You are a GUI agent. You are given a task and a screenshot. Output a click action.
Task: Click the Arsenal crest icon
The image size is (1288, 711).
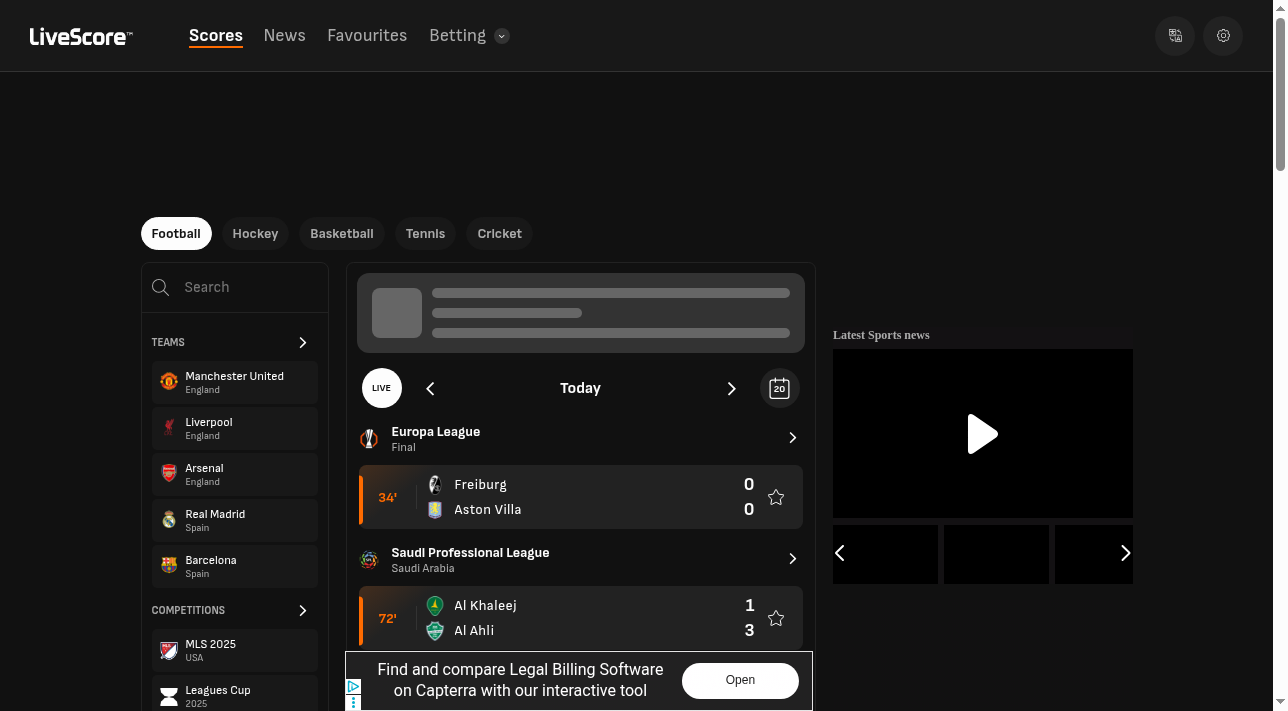tap(169, 474)
